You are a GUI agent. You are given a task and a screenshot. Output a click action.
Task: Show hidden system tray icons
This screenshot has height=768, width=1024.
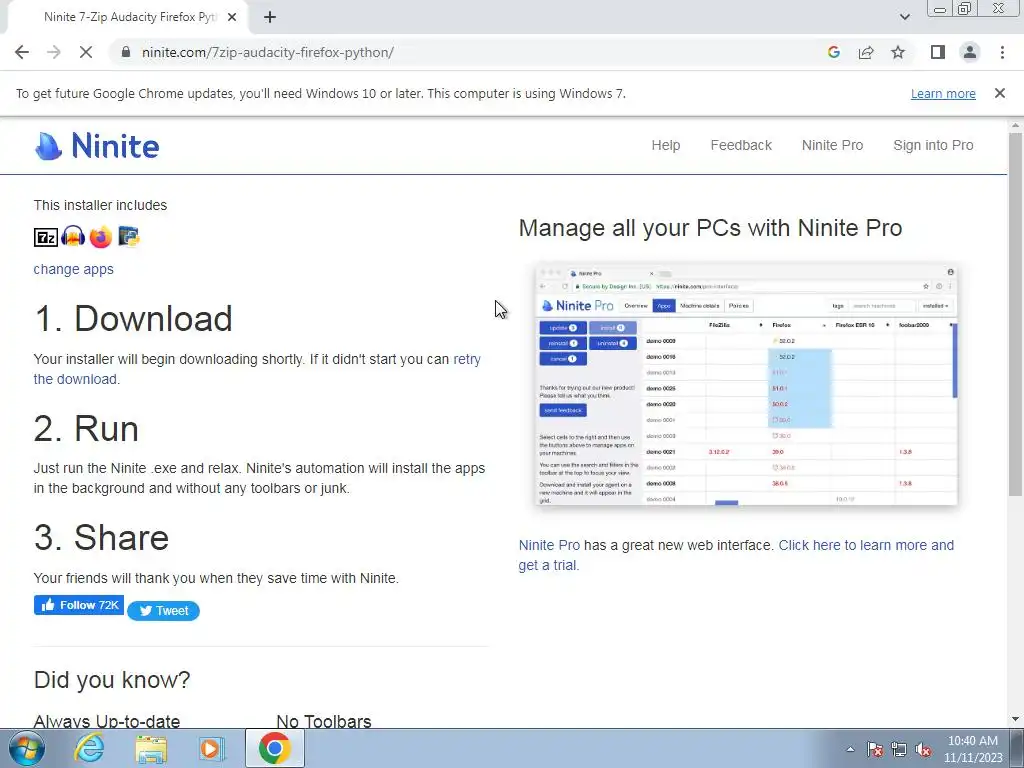850,749
